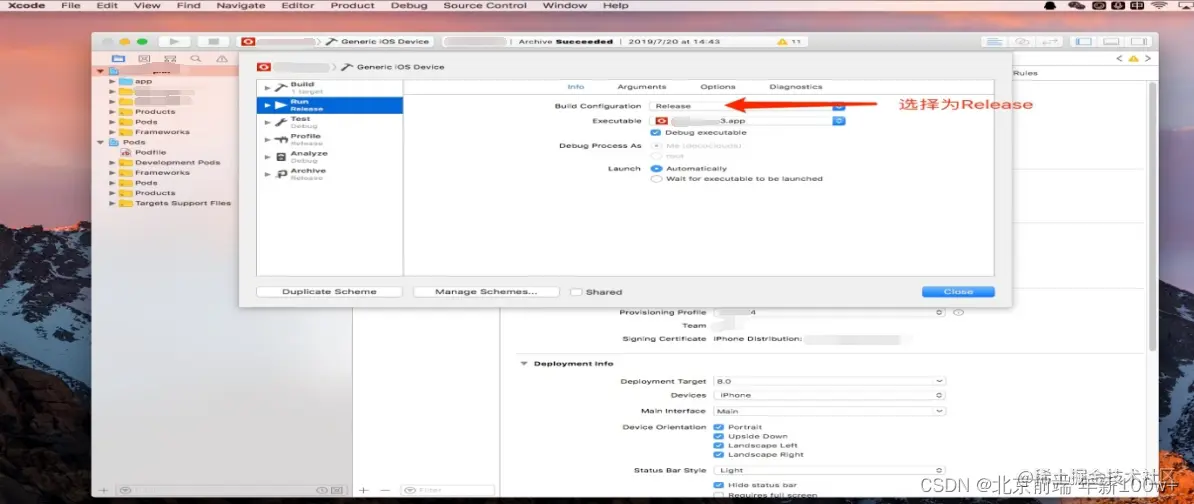Image resolution: width=1194 pixels, height=504 pixels.
Task: Click the Duplicate Scheme button
Action: 329,292
